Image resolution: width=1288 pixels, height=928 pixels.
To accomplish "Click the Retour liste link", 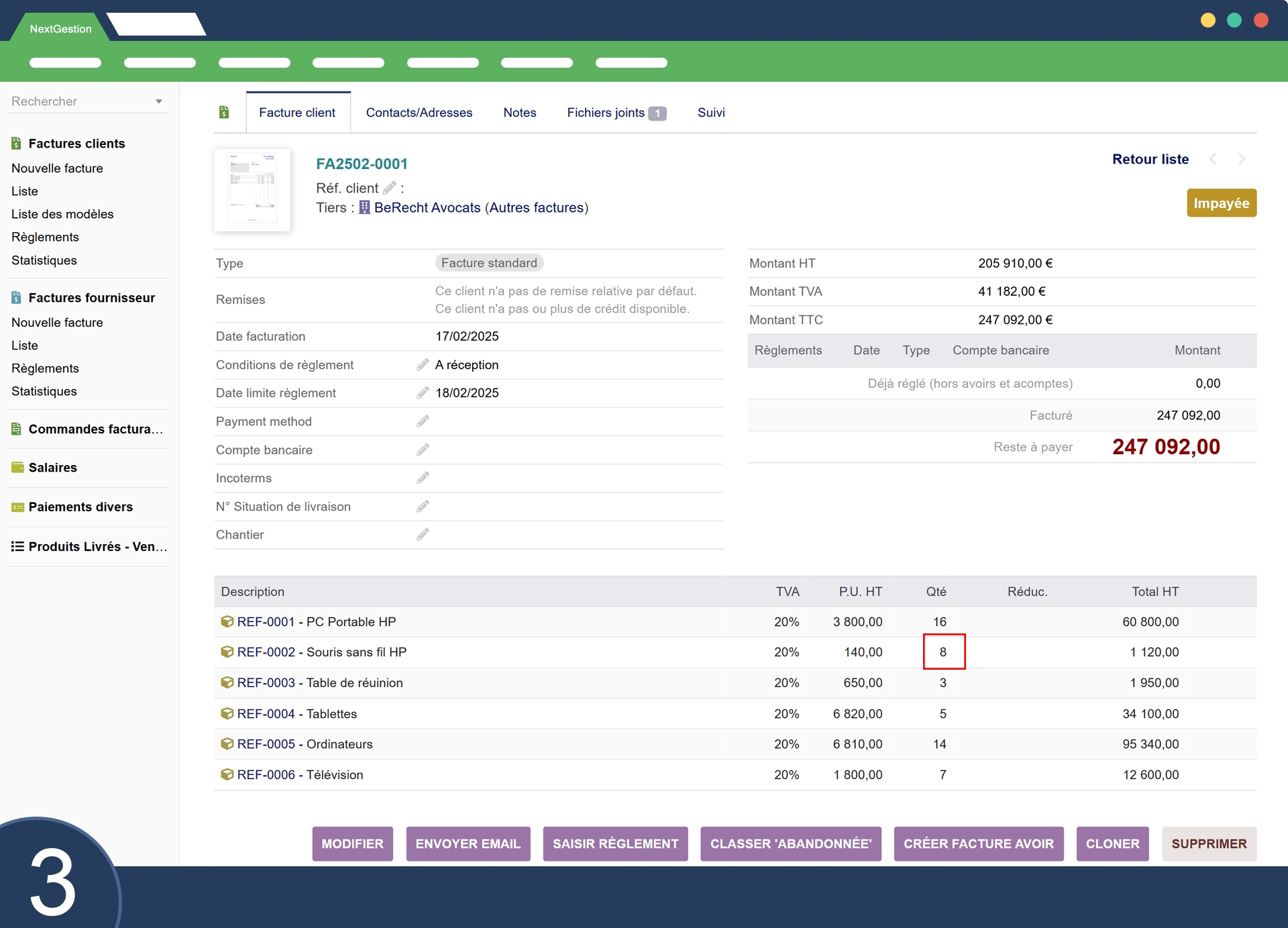I will [1150, 159].
